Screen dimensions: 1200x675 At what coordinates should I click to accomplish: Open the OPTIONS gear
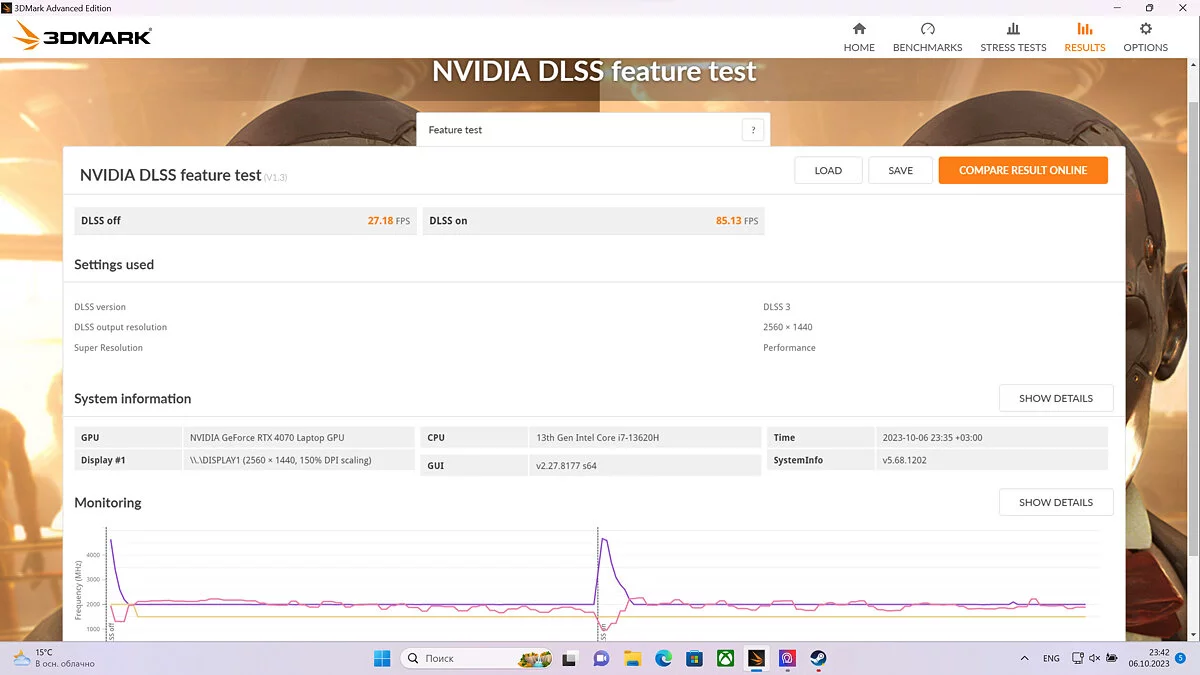pos(1145,37)
